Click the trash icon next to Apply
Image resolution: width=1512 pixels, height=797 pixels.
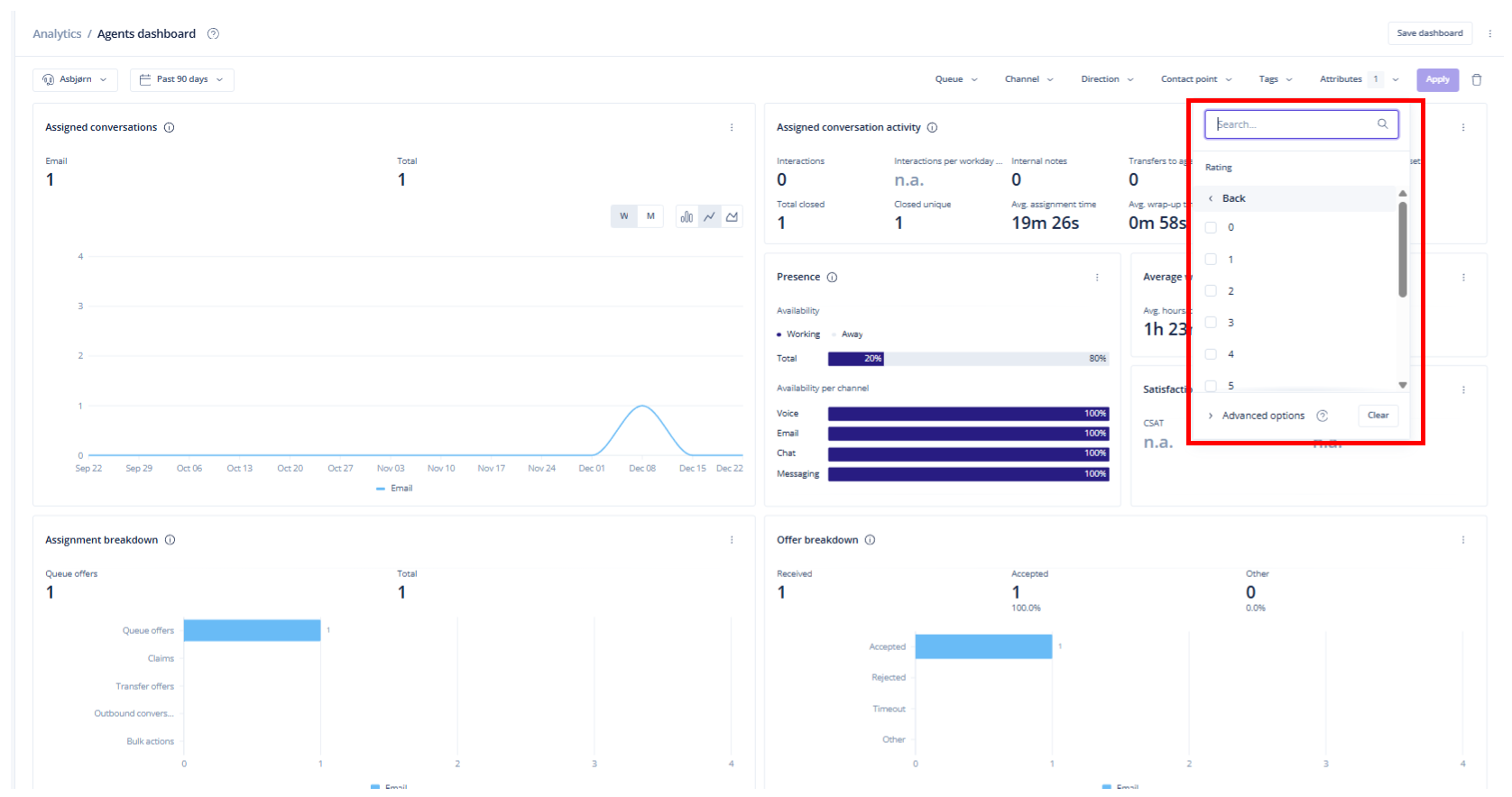point(1477,79)
